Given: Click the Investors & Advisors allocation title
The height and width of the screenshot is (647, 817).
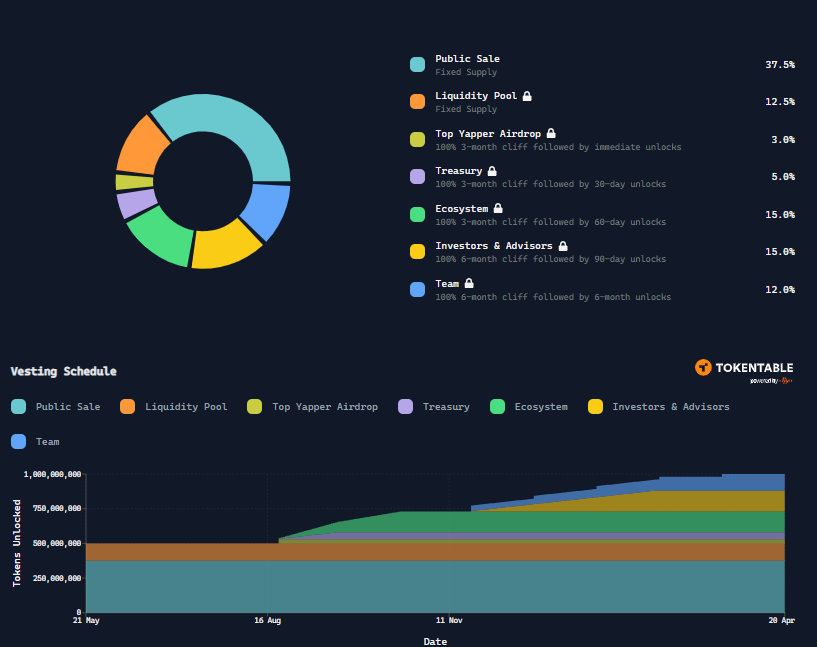Looking at the screenshot, I should click(x=493, y=246).
